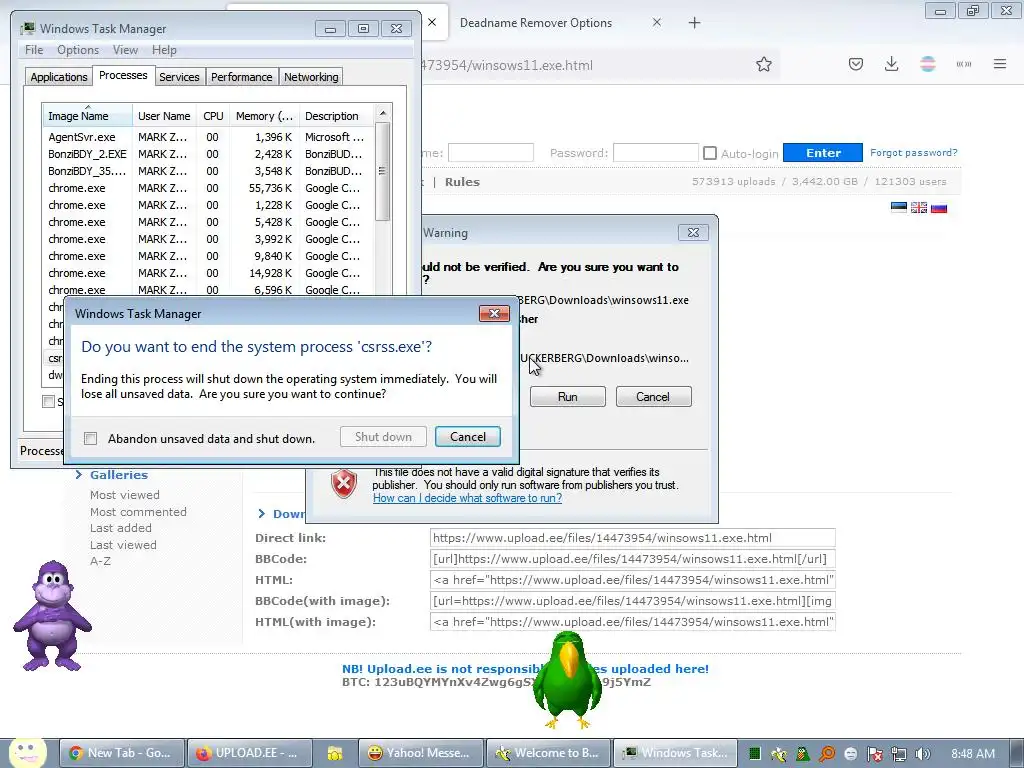Image resolution: width=1024 pixels, height=768 pixels.
Task: Sort processes by Image Name column
Action: (87, 116)
